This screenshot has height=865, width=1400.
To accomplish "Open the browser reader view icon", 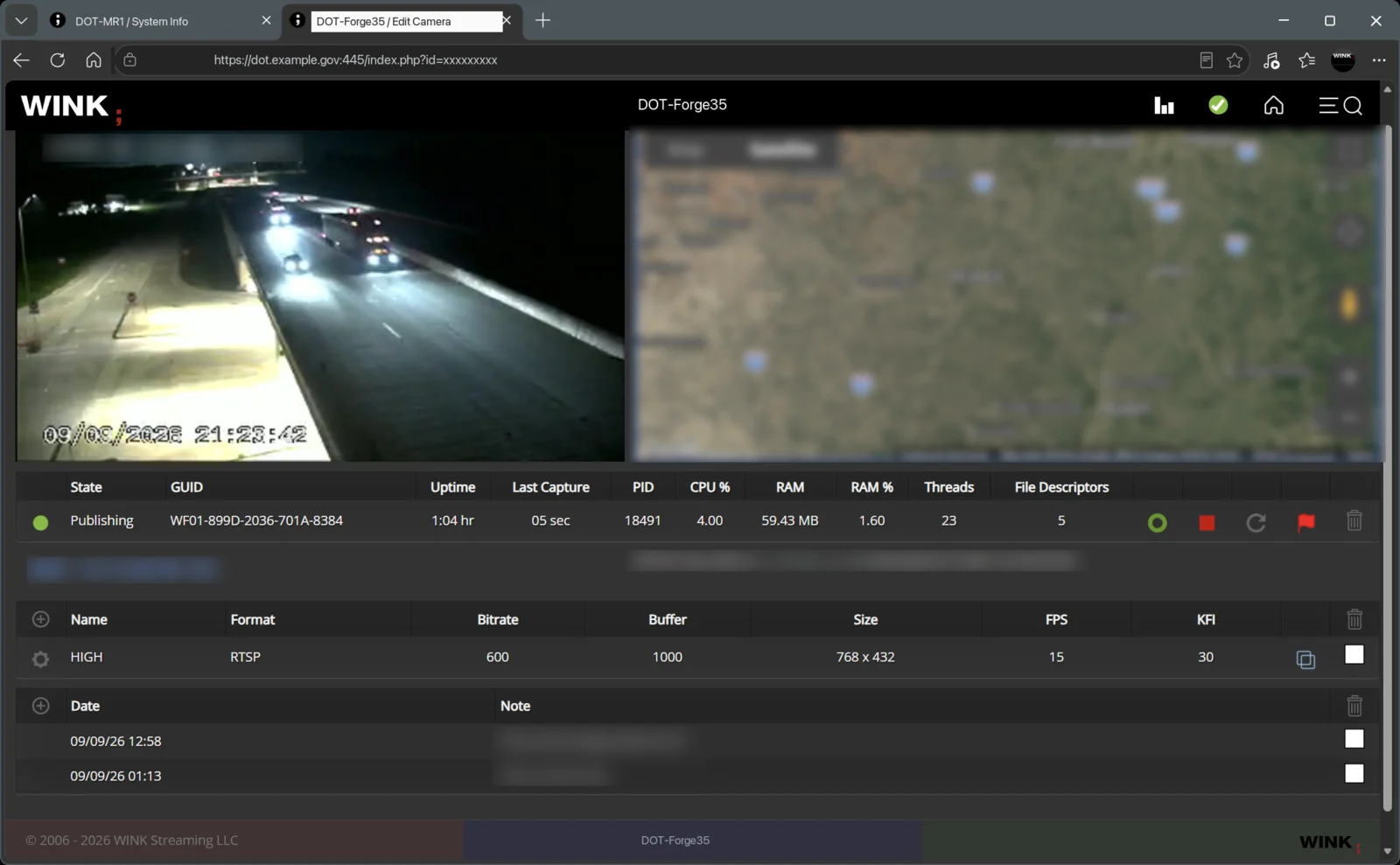I will (x=1206, y=59).
